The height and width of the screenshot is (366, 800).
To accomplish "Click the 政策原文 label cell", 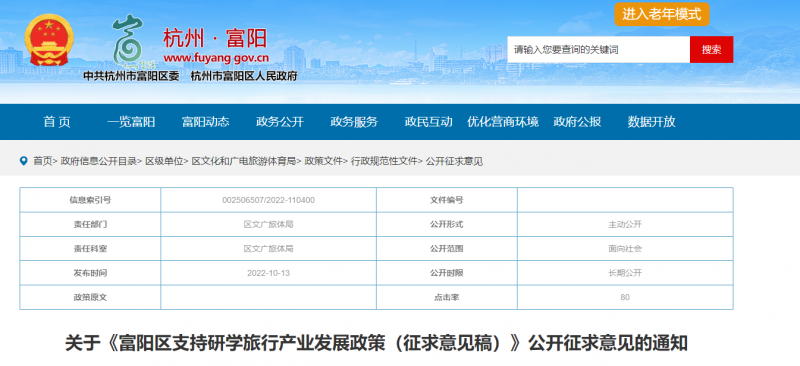I will pyautogui.click(x=90, y=297).
